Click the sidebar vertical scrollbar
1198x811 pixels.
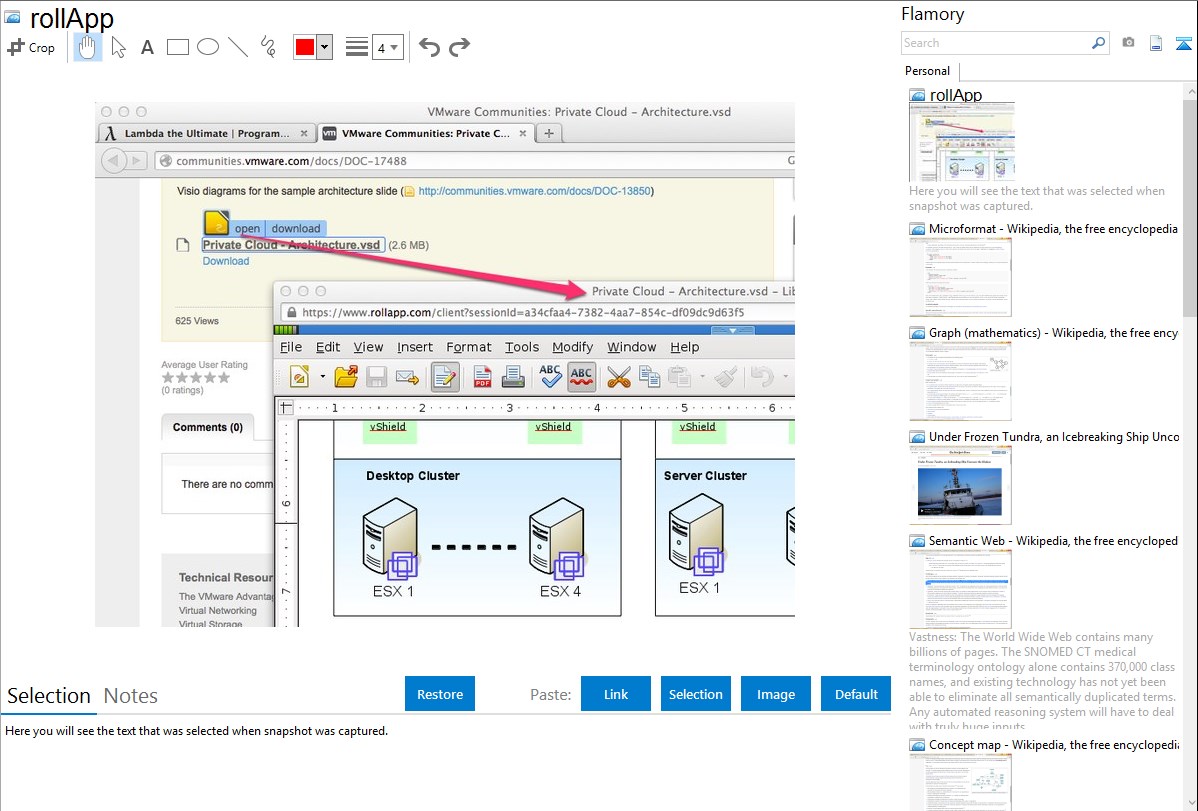(1190, 206)
